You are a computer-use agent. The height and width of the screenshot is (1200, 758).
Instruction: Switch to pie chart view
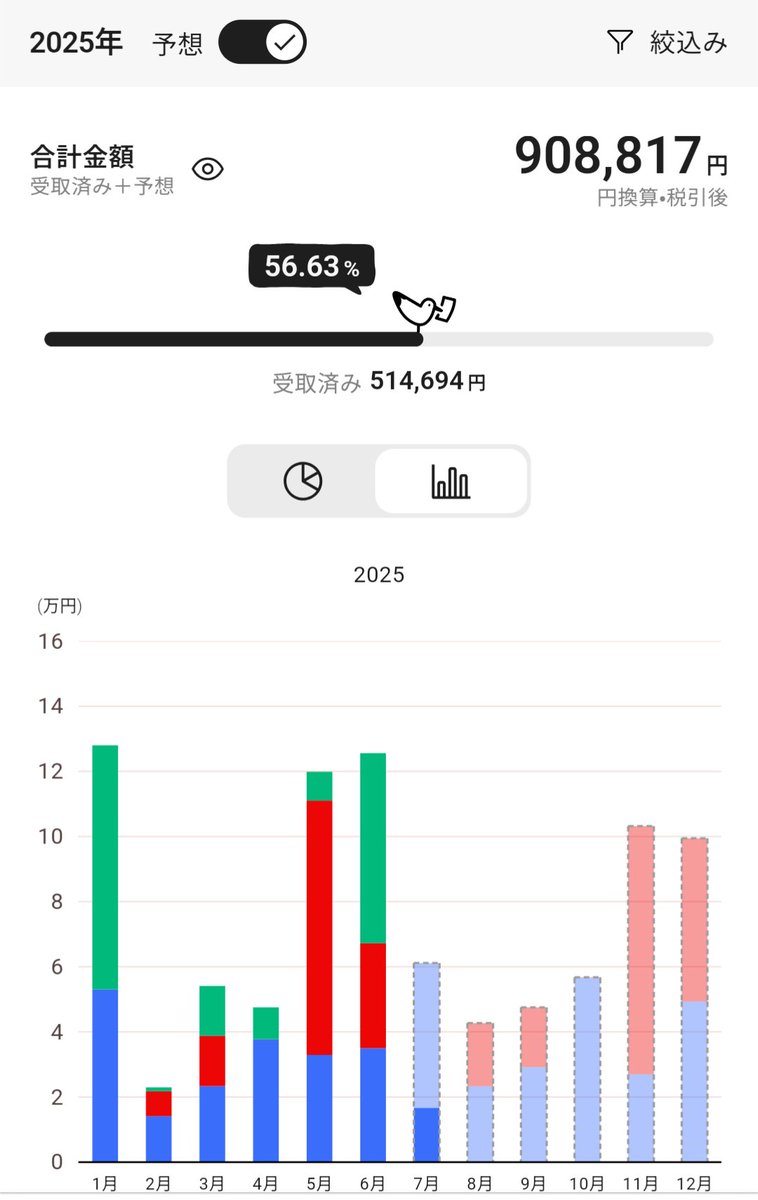[302, 481]
